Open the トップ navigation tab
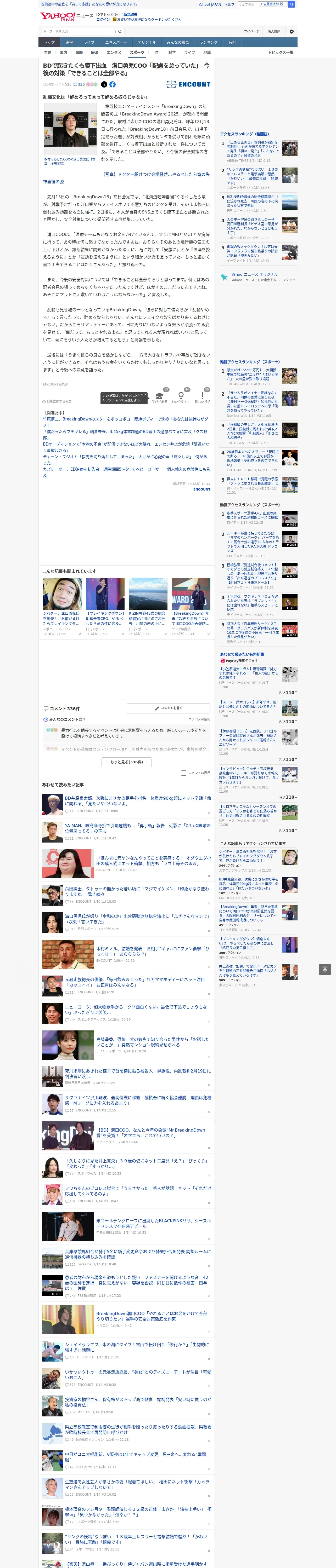Screen dimensions: 336x1568 pyautogui.click(x=49, y=43)
